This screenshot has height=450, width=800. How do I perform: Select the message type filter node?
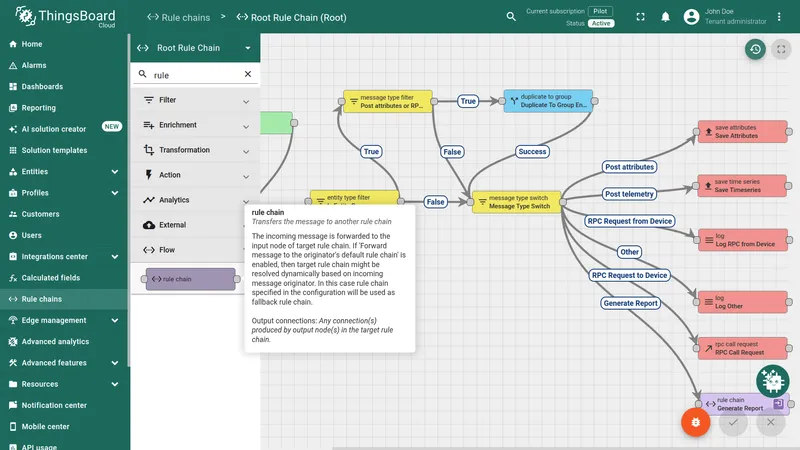click(x=387, y=101)
